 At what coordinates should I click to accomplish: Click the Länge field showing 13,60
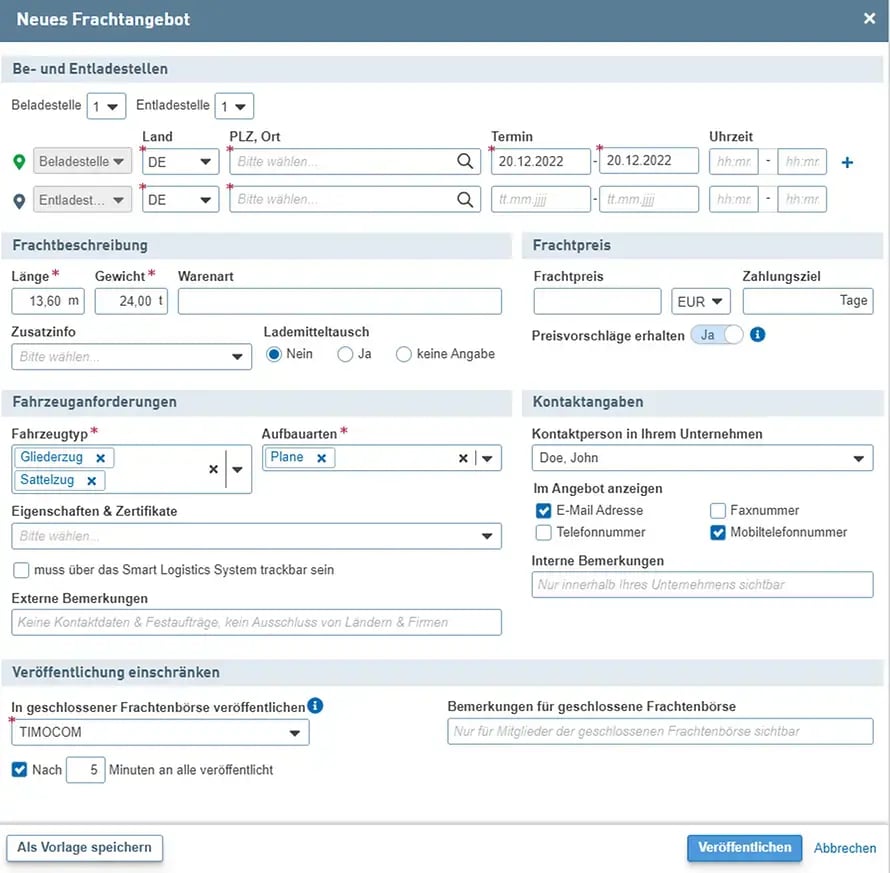click(x=48, y=301)
